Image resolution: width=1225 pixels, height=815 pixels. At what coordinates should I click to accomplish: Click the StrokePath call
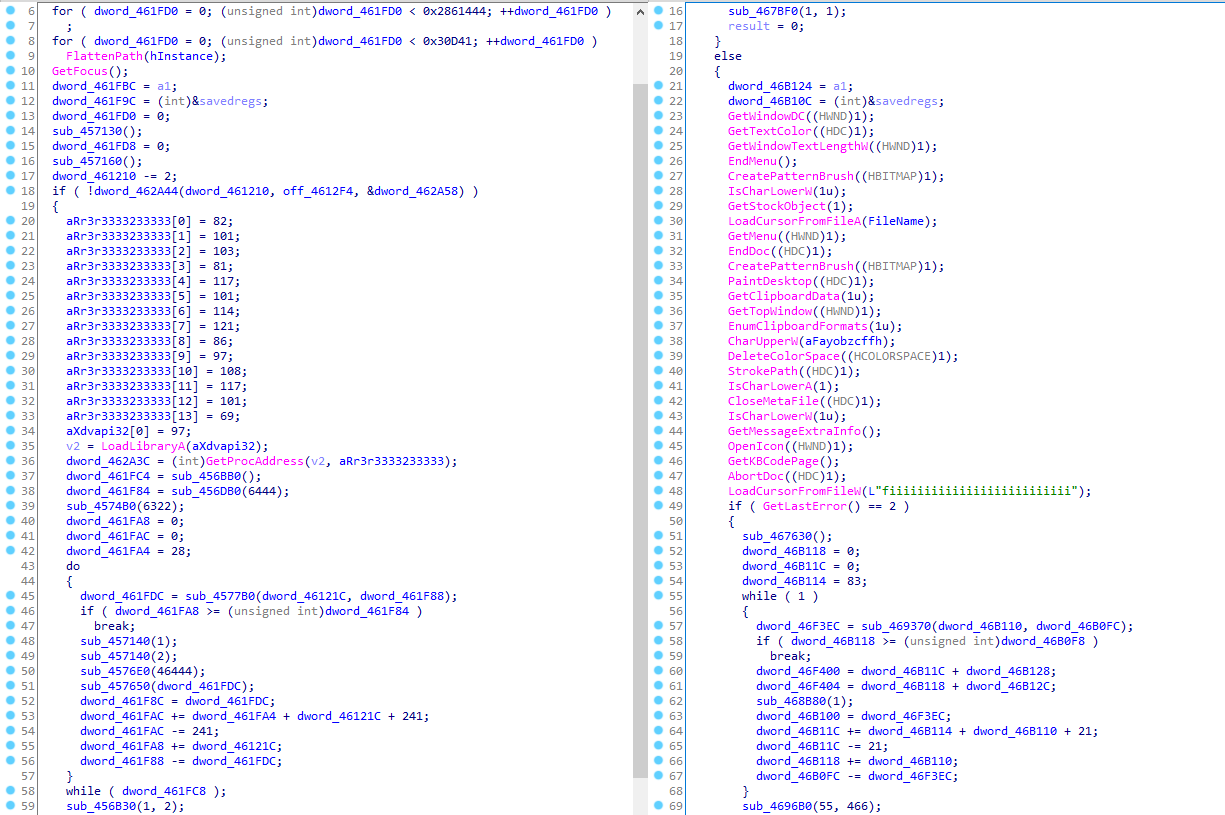tap(763, 371)
